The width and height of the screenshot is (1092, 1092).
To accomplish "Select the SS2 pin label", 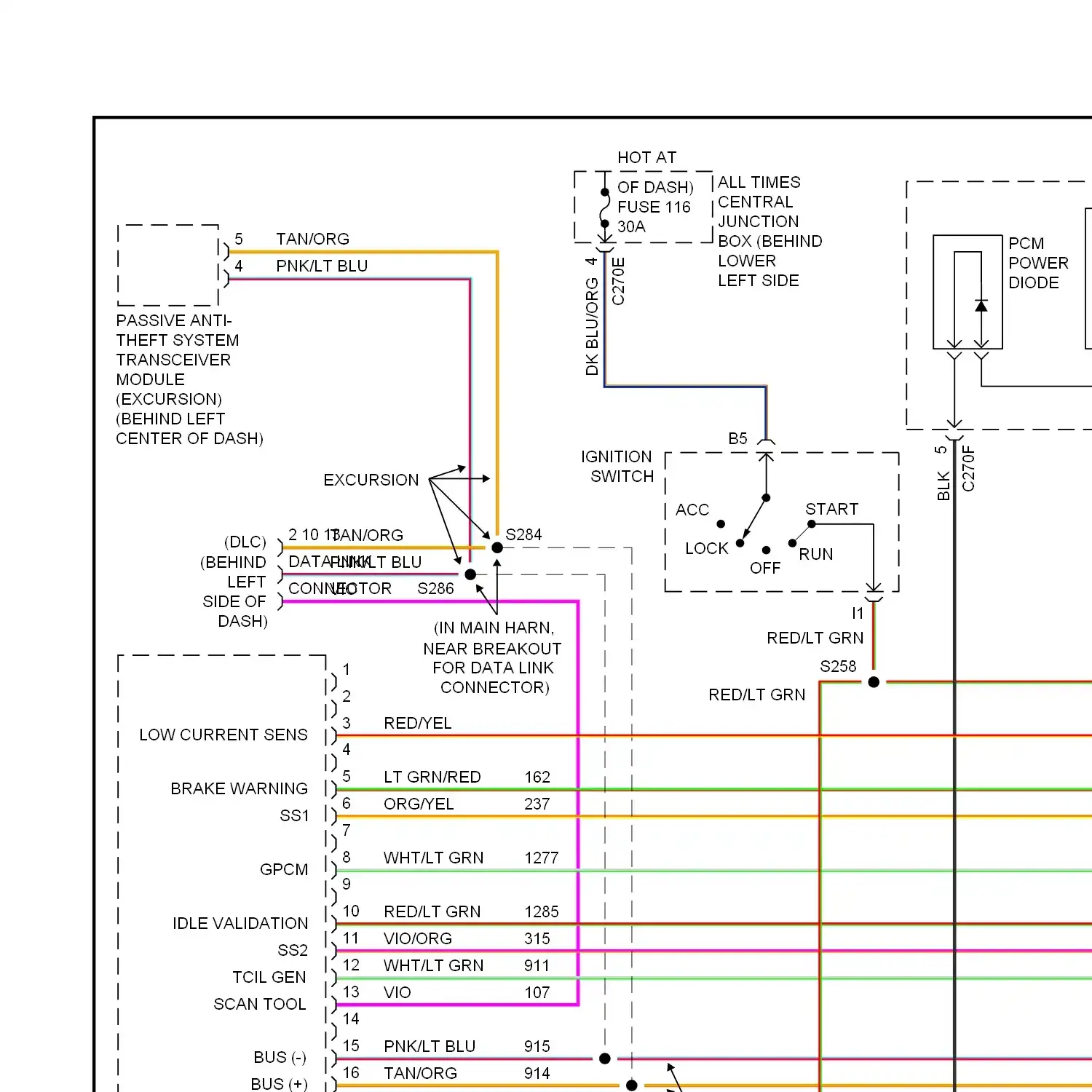I will (293, 951).
